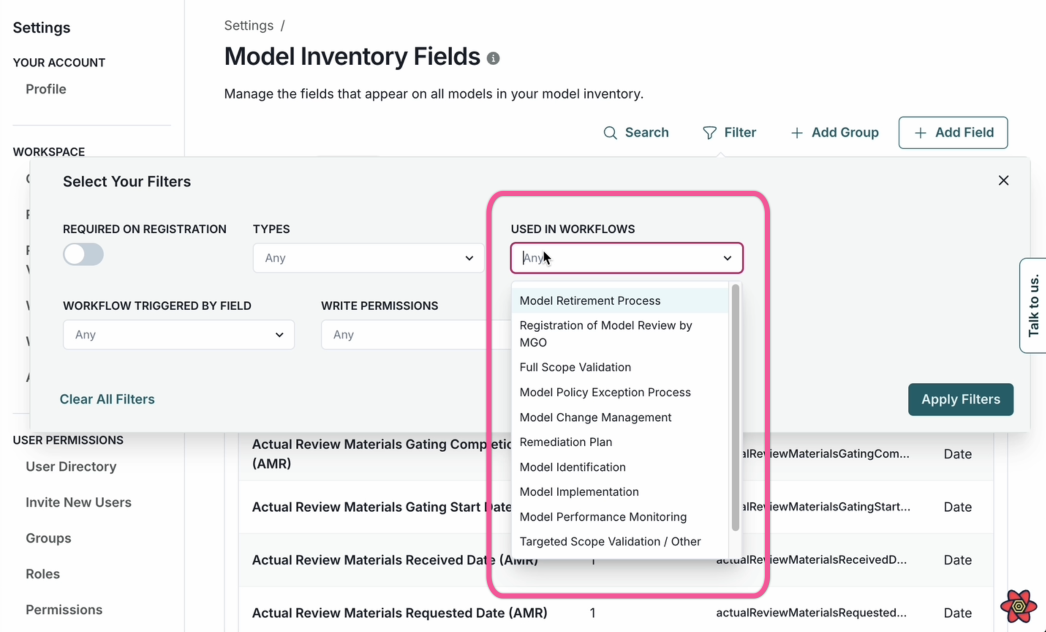Image resolution: width=1046 pixels, height=632 pixels.
Task: Click the info icon beside Model Inventory Fields
Action: (492, 58)
